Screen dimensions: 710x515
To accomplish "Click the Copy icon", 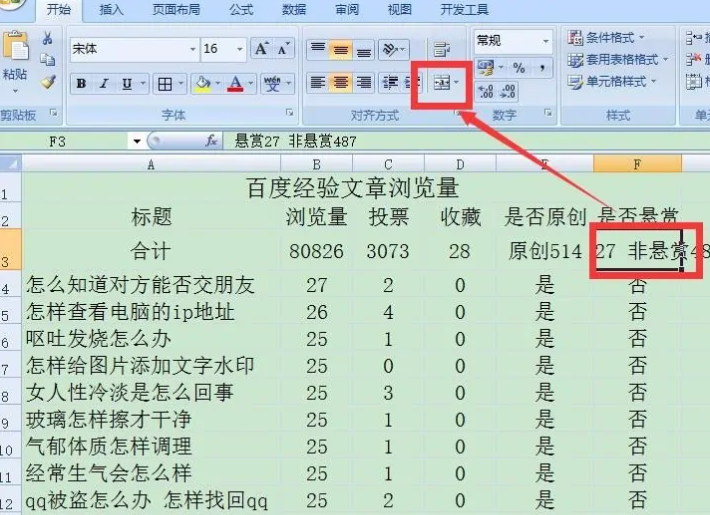I will click(47, 60).
